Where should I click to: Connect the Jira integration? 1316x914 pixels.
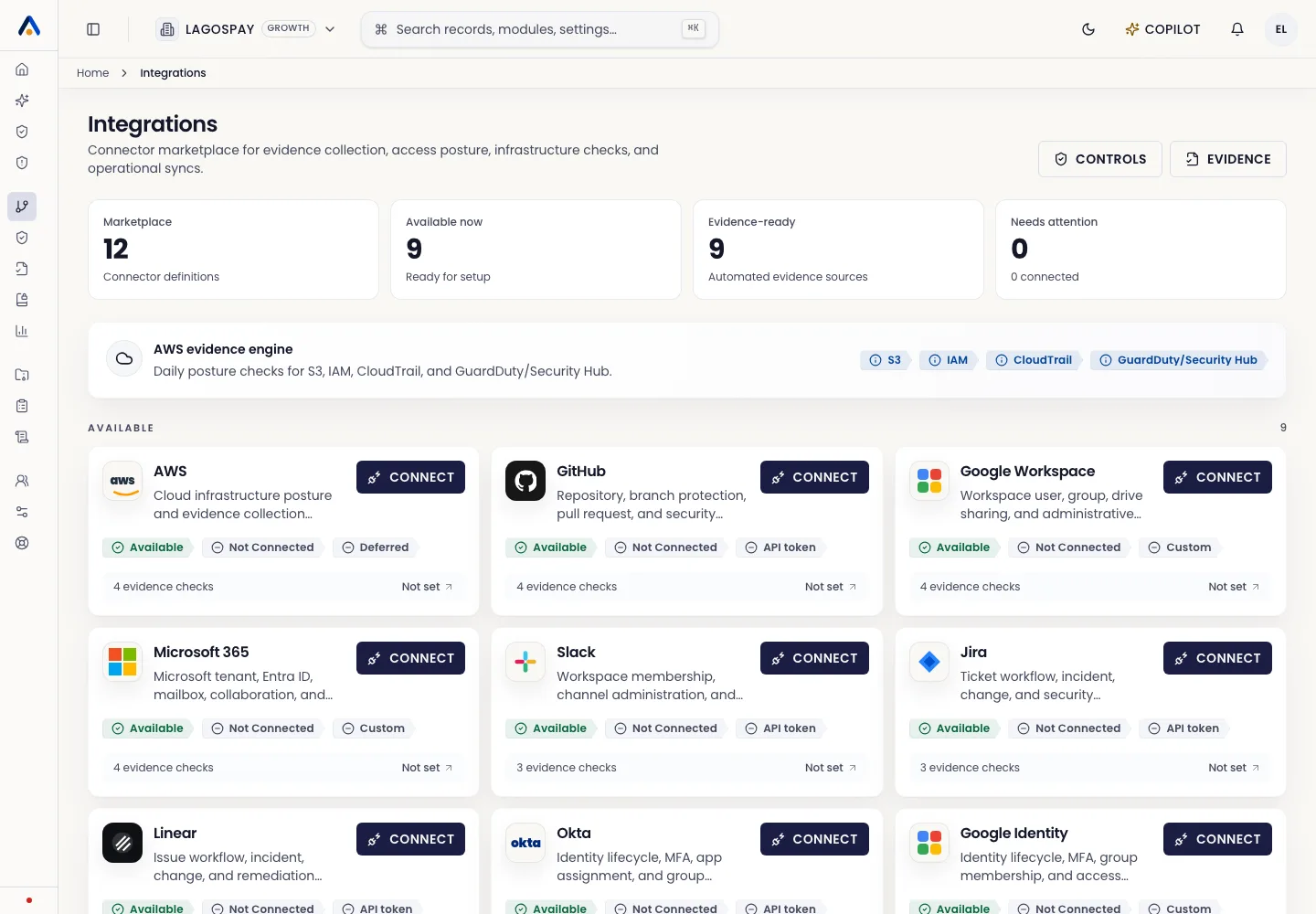point(1217,658)
